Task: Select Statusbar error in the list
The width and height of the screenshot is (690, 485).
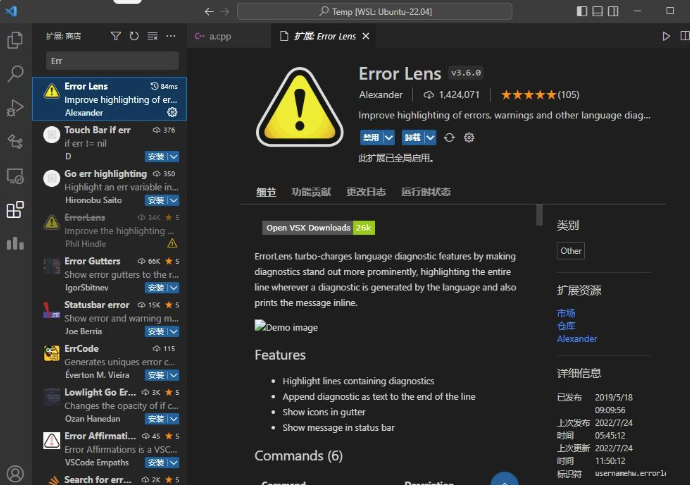Action: (x=110, y=318)
